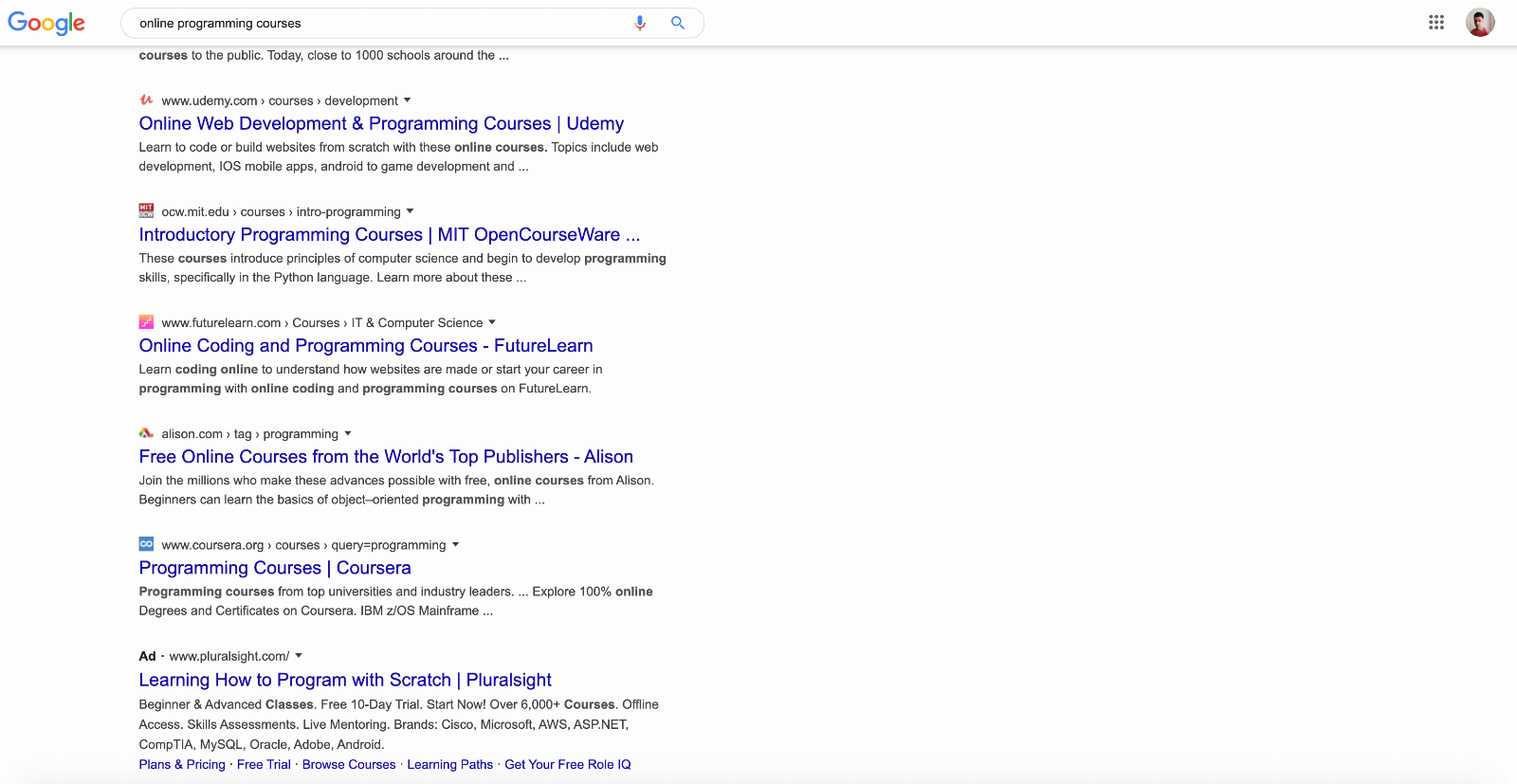1517x784 pixels.
Task: Click the MIT OCW favicon
Action: (x=146, y=210)
